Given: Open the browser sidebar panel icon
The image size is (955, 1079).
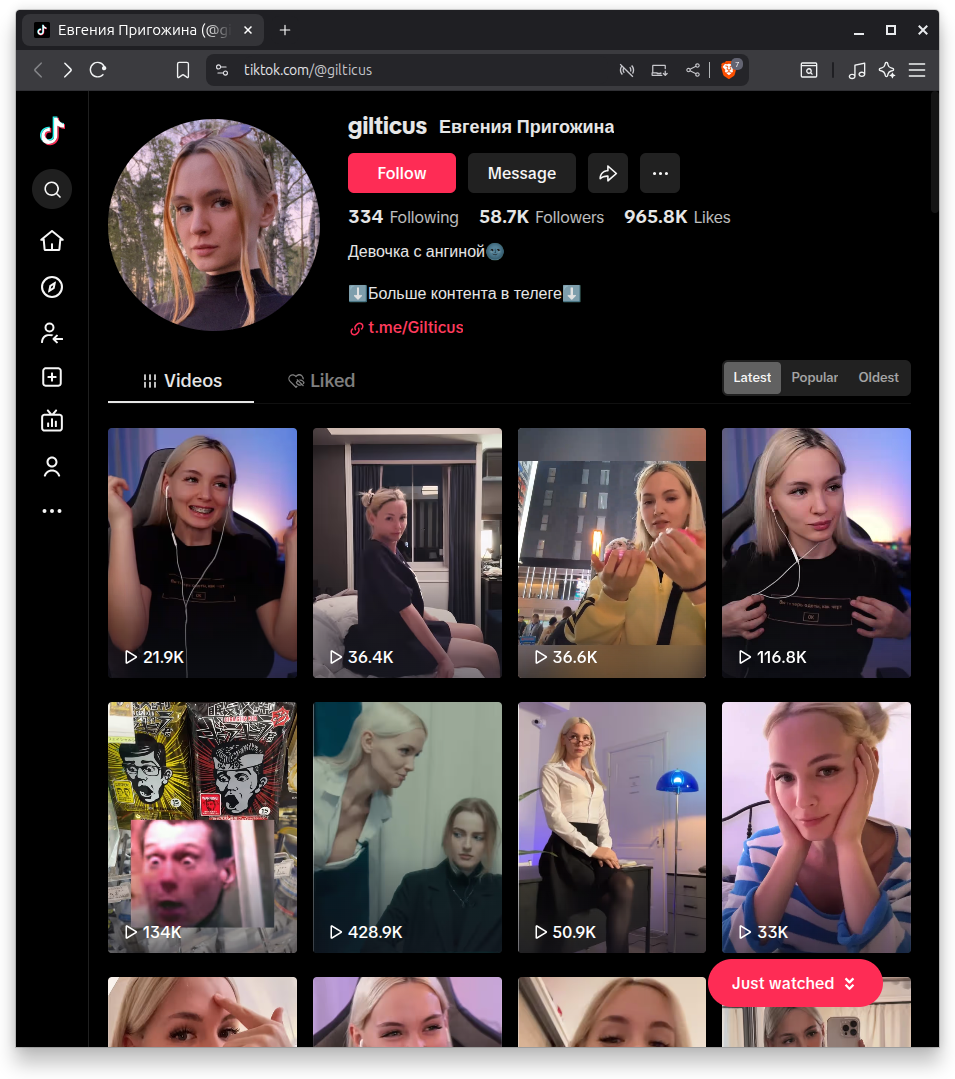Looking at the screenshot, I should 809,70.
